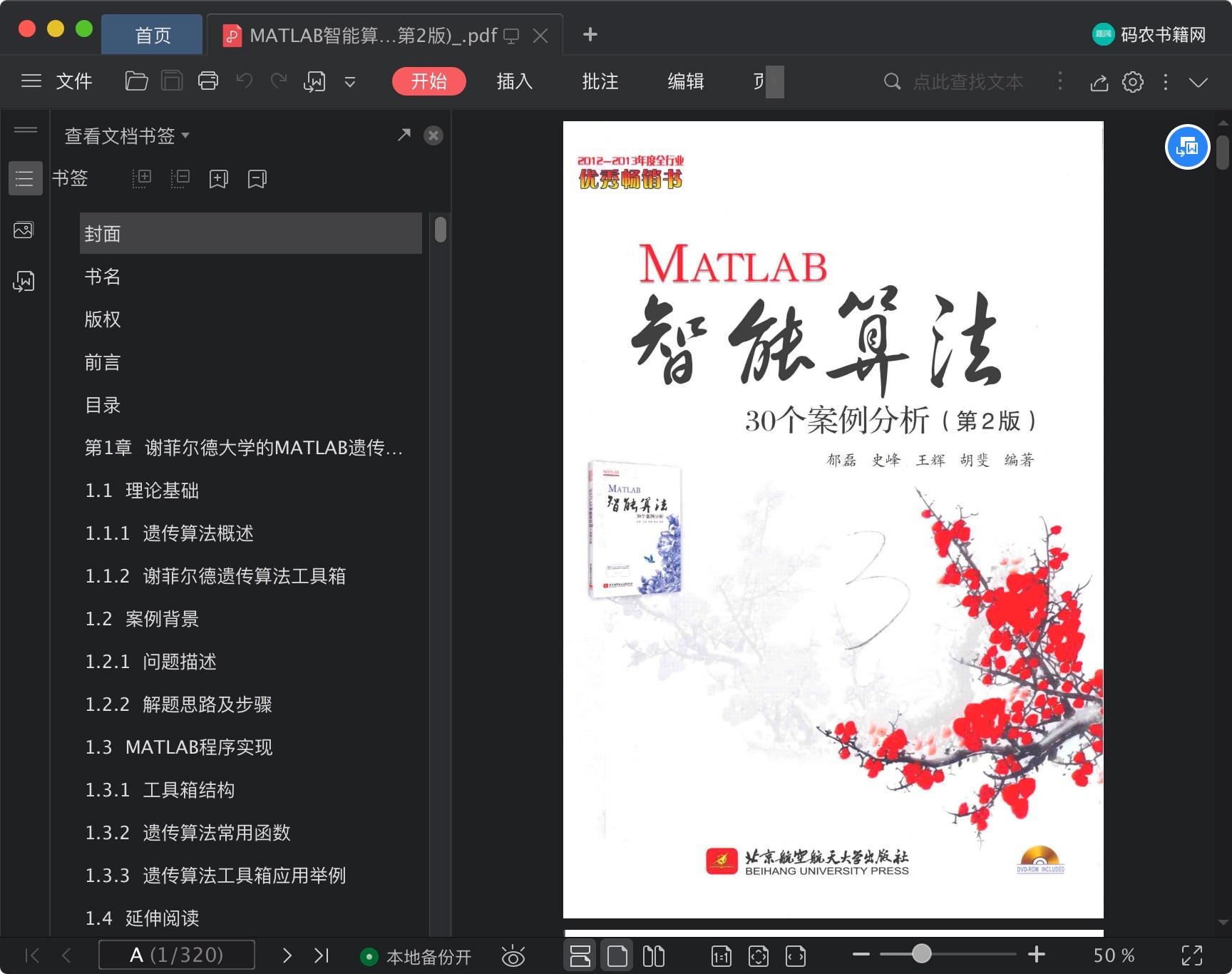The height and width of the screenshot is (974, 1232).
Task: Jump to the last page icon
Action: 322,955
